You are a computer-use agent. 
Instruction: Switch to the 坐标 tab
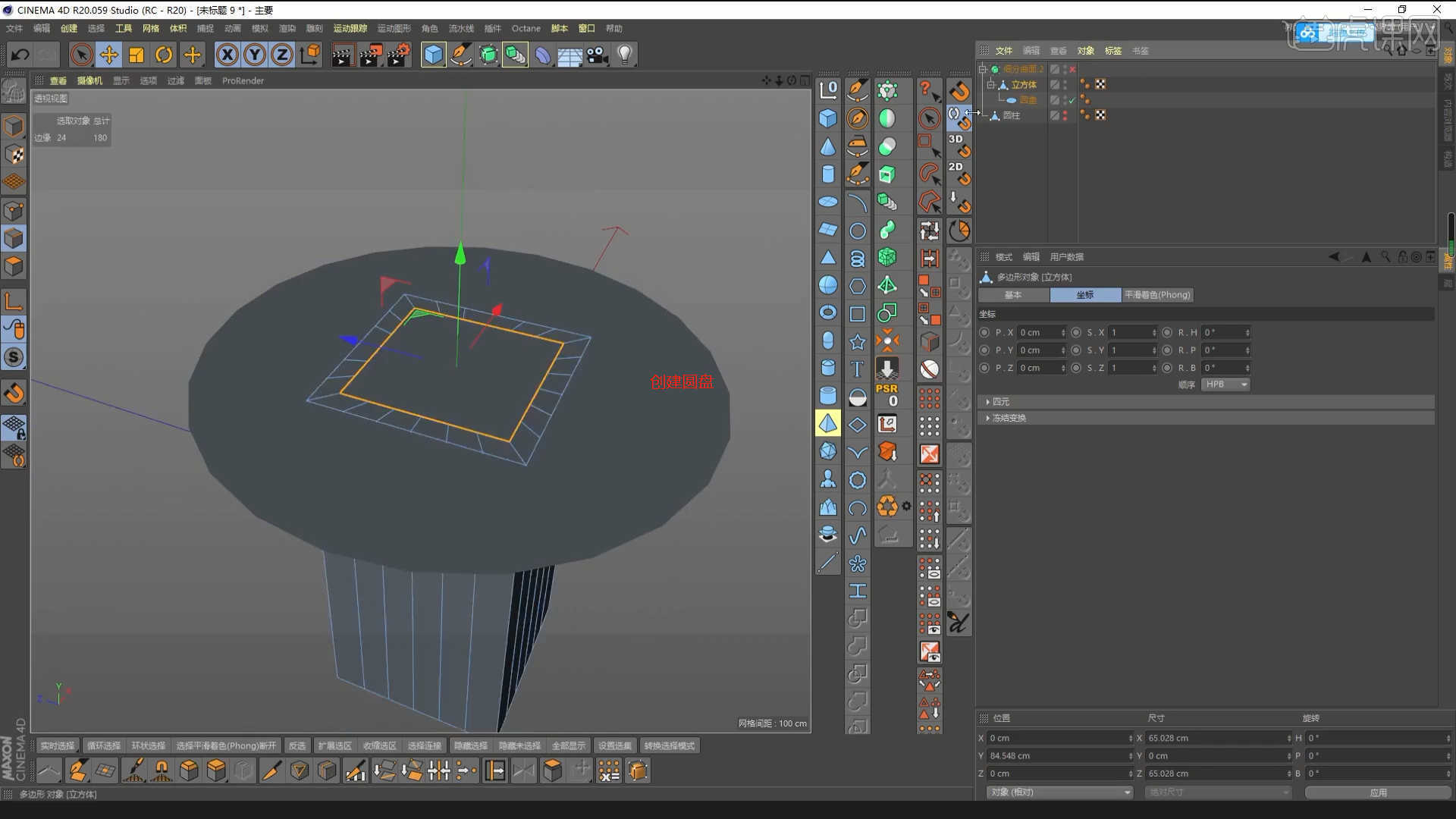click(x=1085, y=295)
